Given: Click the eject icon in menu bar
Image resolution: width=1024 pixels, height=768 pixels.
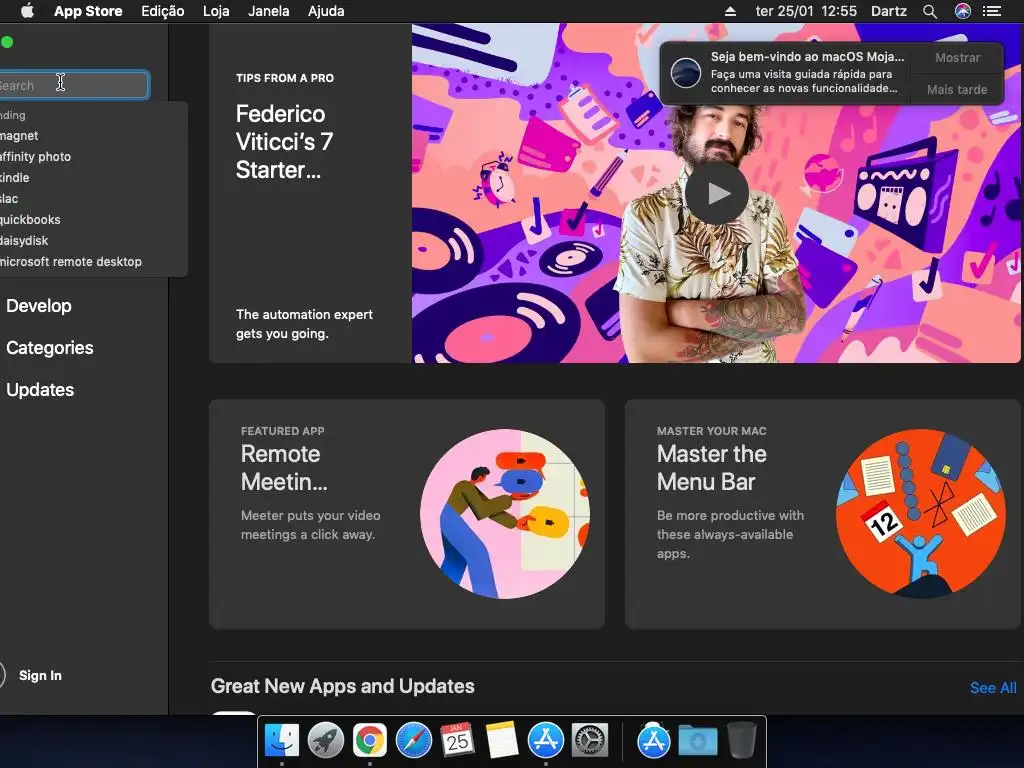Looking at the screenshot, I should click(730, 11).
